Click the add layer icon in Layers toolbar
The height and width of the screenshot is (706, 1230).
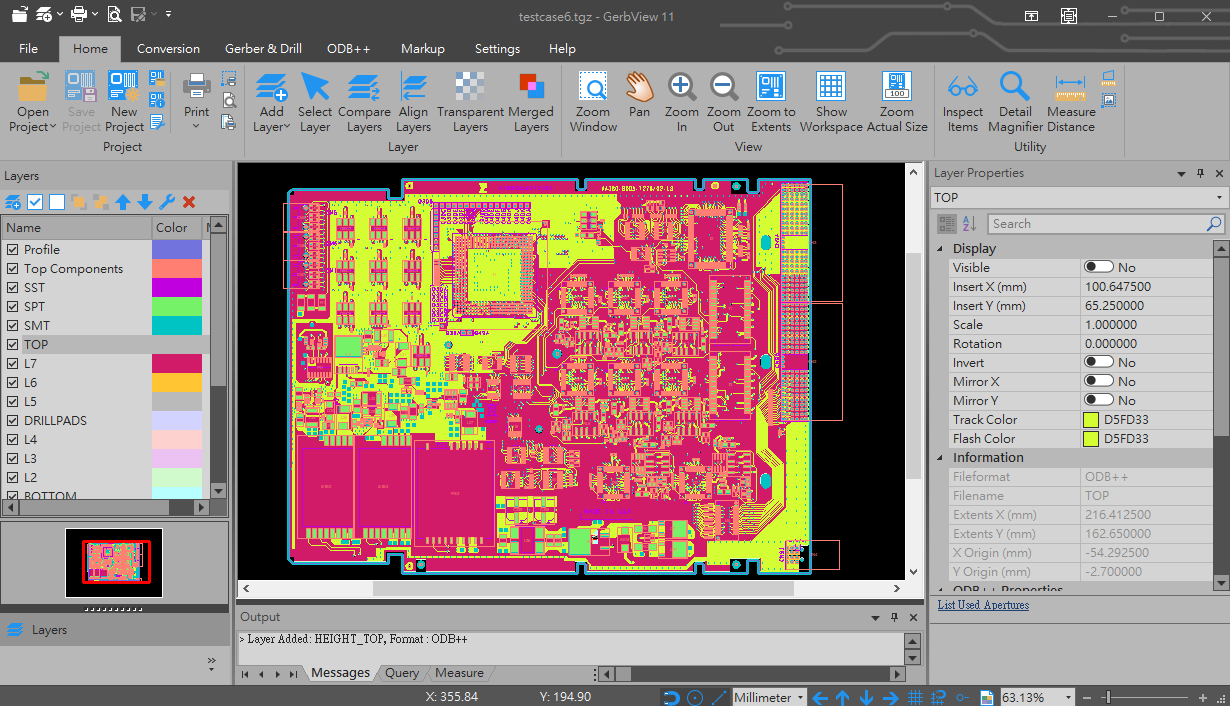point(13,202)
